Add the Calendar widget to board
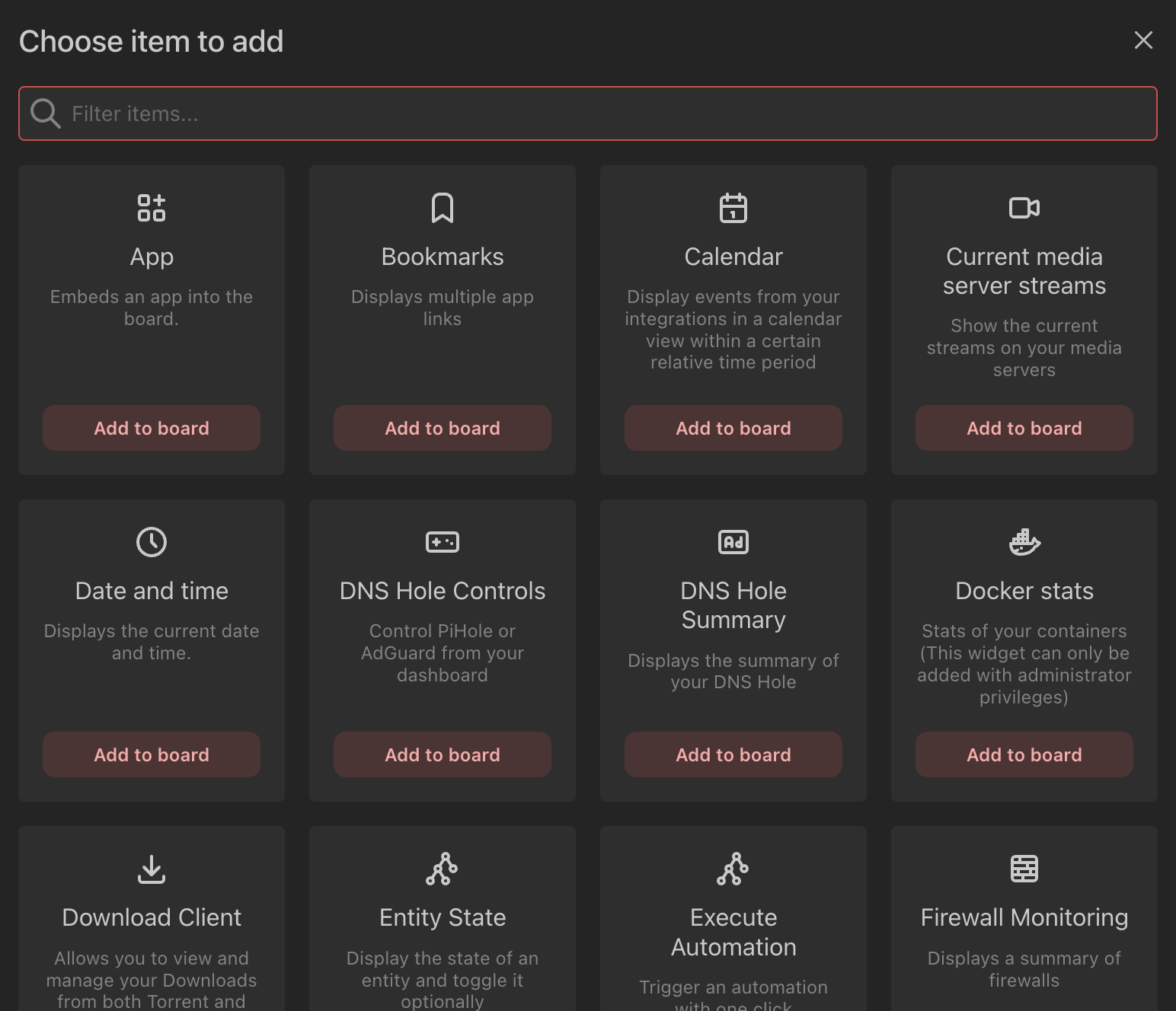This screenshot has height=1011, width=1176. (x=733, y=428)
